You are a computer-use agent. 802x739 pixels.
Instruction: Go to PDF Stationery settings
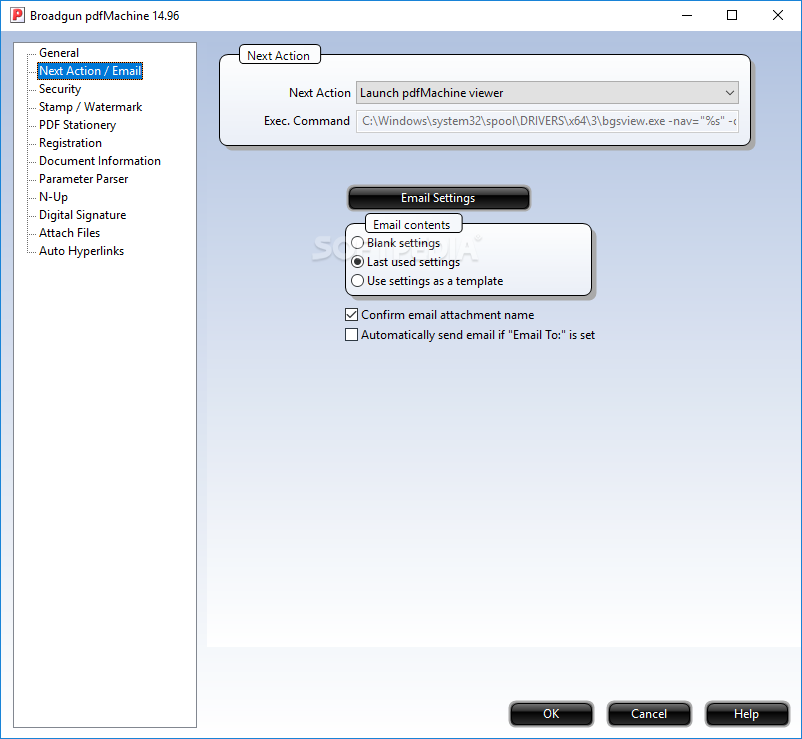77,125
